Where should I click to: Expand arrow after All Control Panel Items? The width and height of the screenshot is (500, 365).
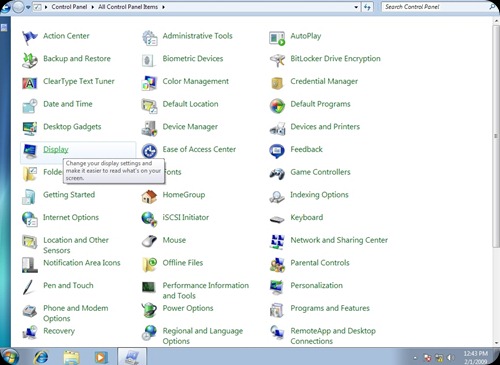pos(163,7)
